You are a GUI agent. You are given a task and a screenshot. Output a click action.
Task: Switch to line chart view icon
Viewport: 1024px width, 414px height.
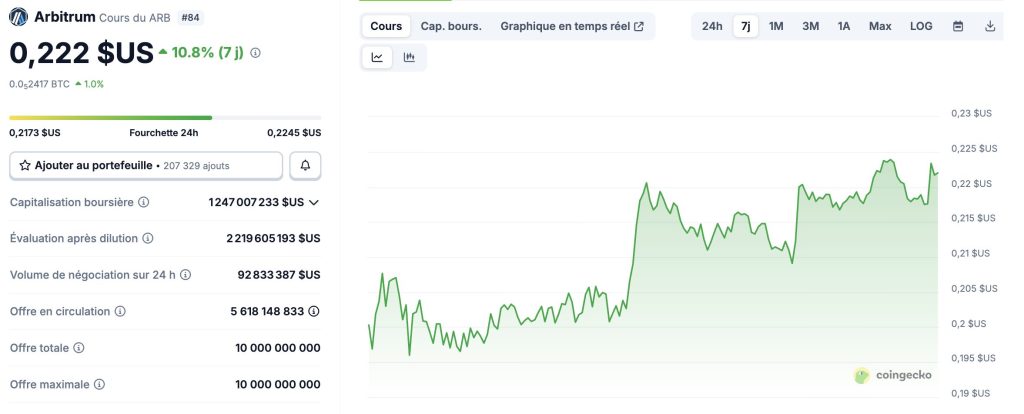click(377, 57)
